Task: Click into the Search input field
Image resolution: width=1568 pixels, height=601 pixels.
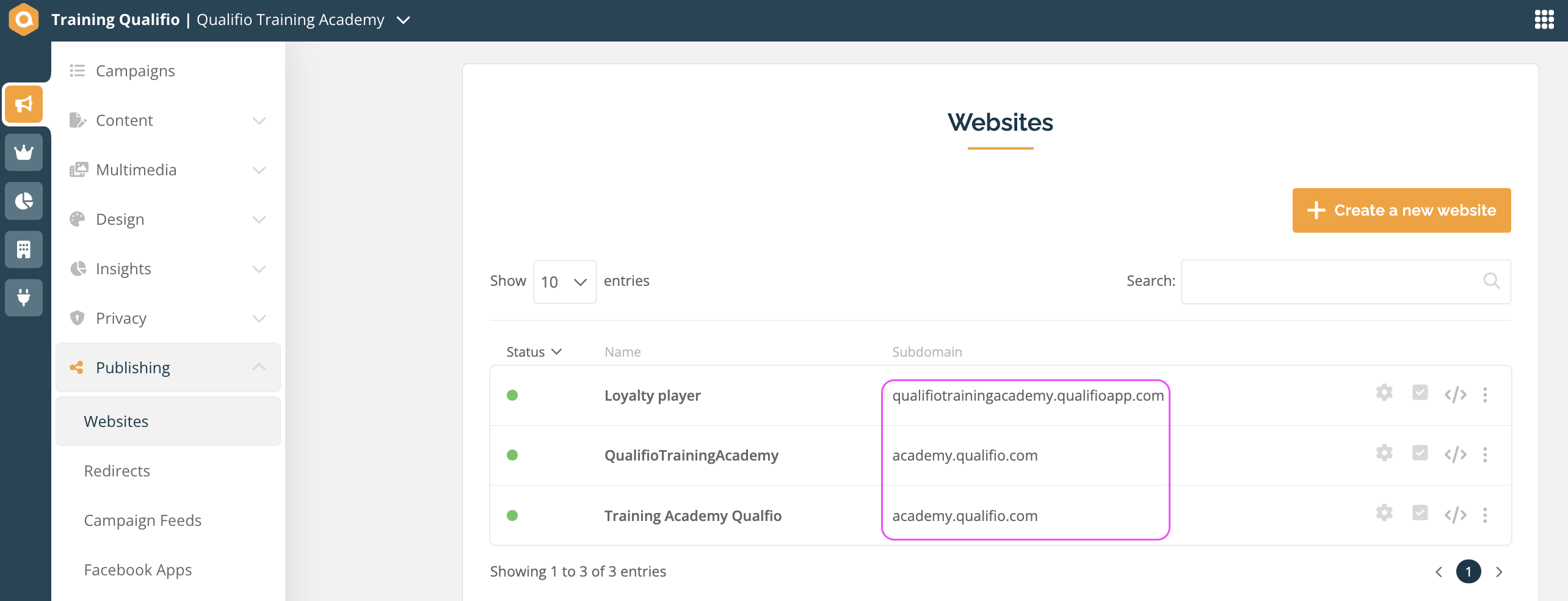Action: 1346,282
